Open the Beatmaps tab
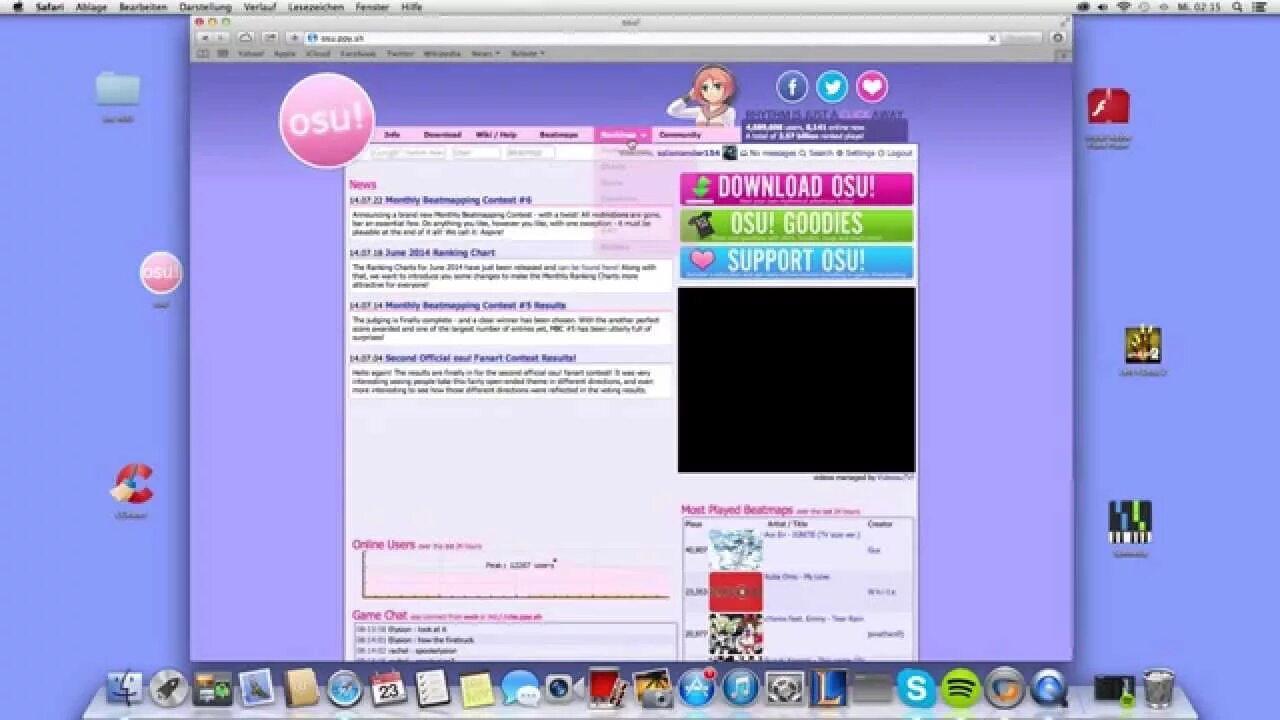This screenshot has height=720, width=1280. pos(559,134)
